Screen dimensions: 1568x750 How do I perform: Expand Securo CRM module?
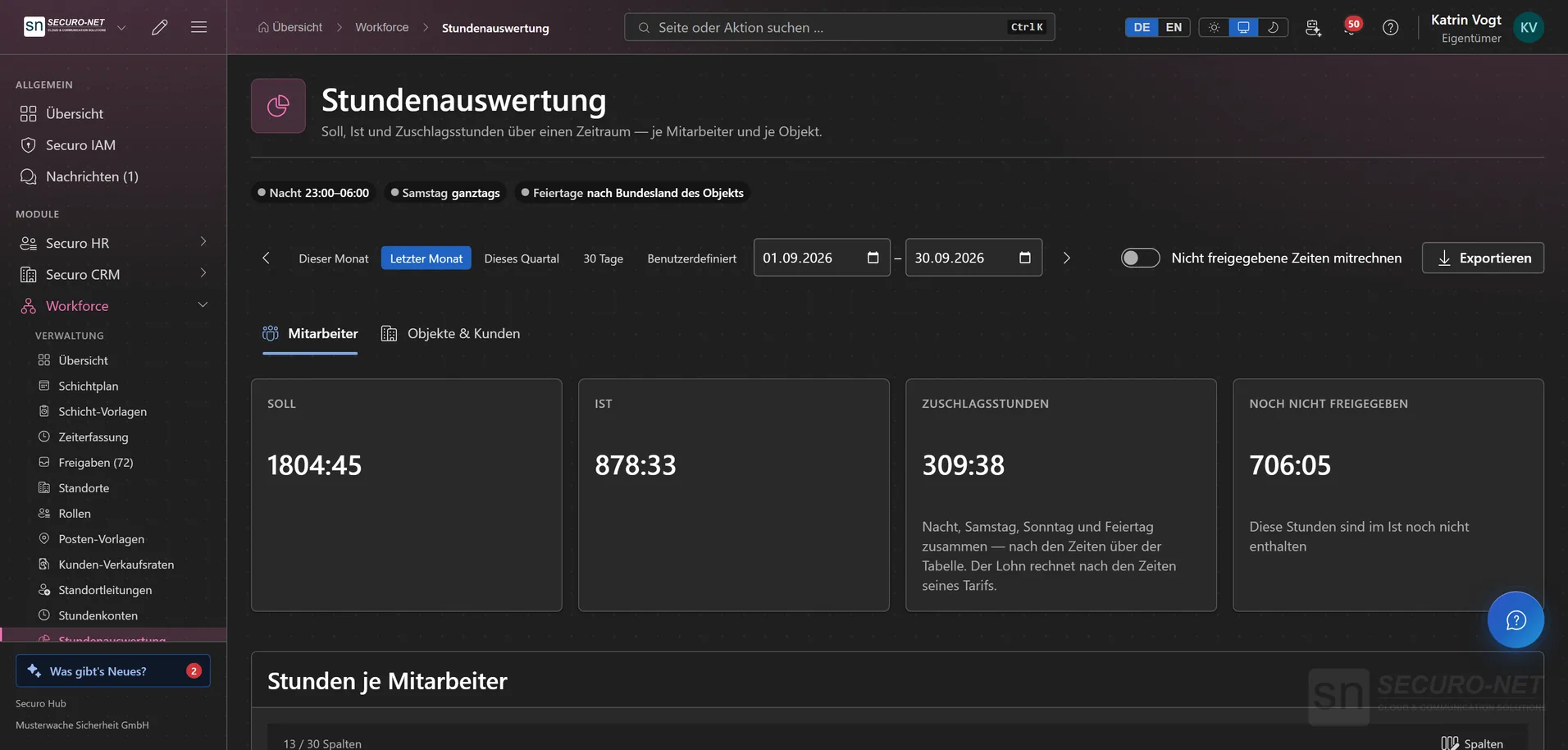pos(113,274)
